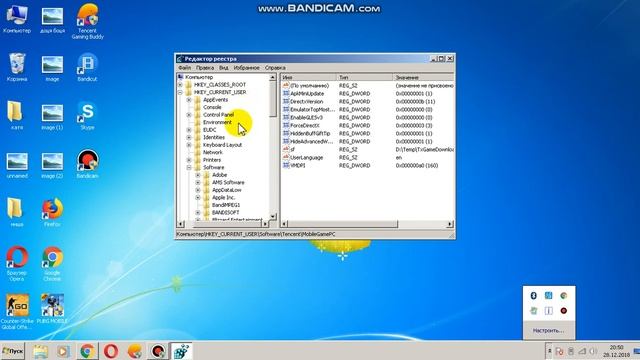Open Windows Explorer from the taskbar

pos(40,351)
